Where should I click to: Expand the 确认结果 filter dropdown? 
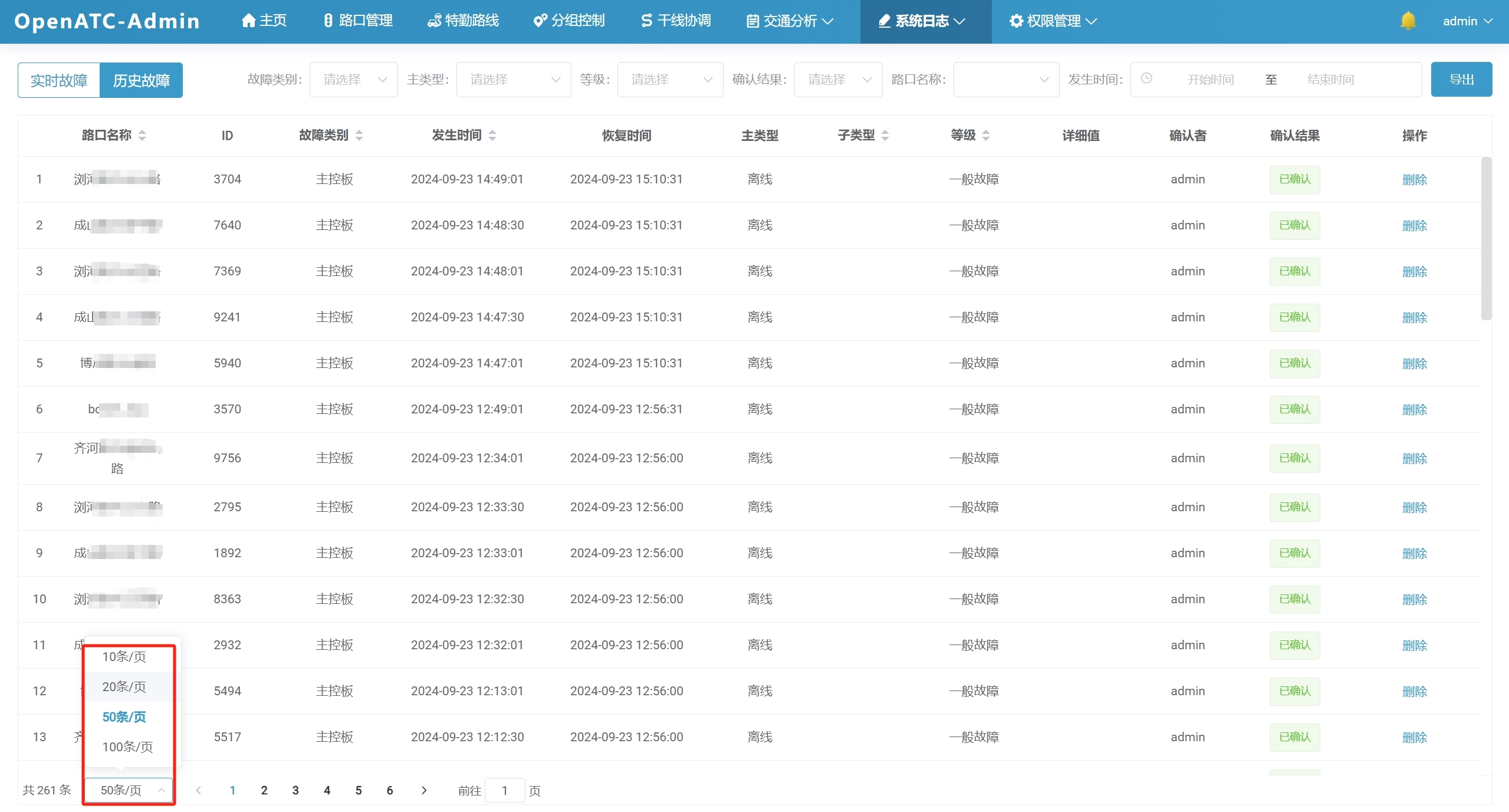pyautogui.click(x=838, y=80)
